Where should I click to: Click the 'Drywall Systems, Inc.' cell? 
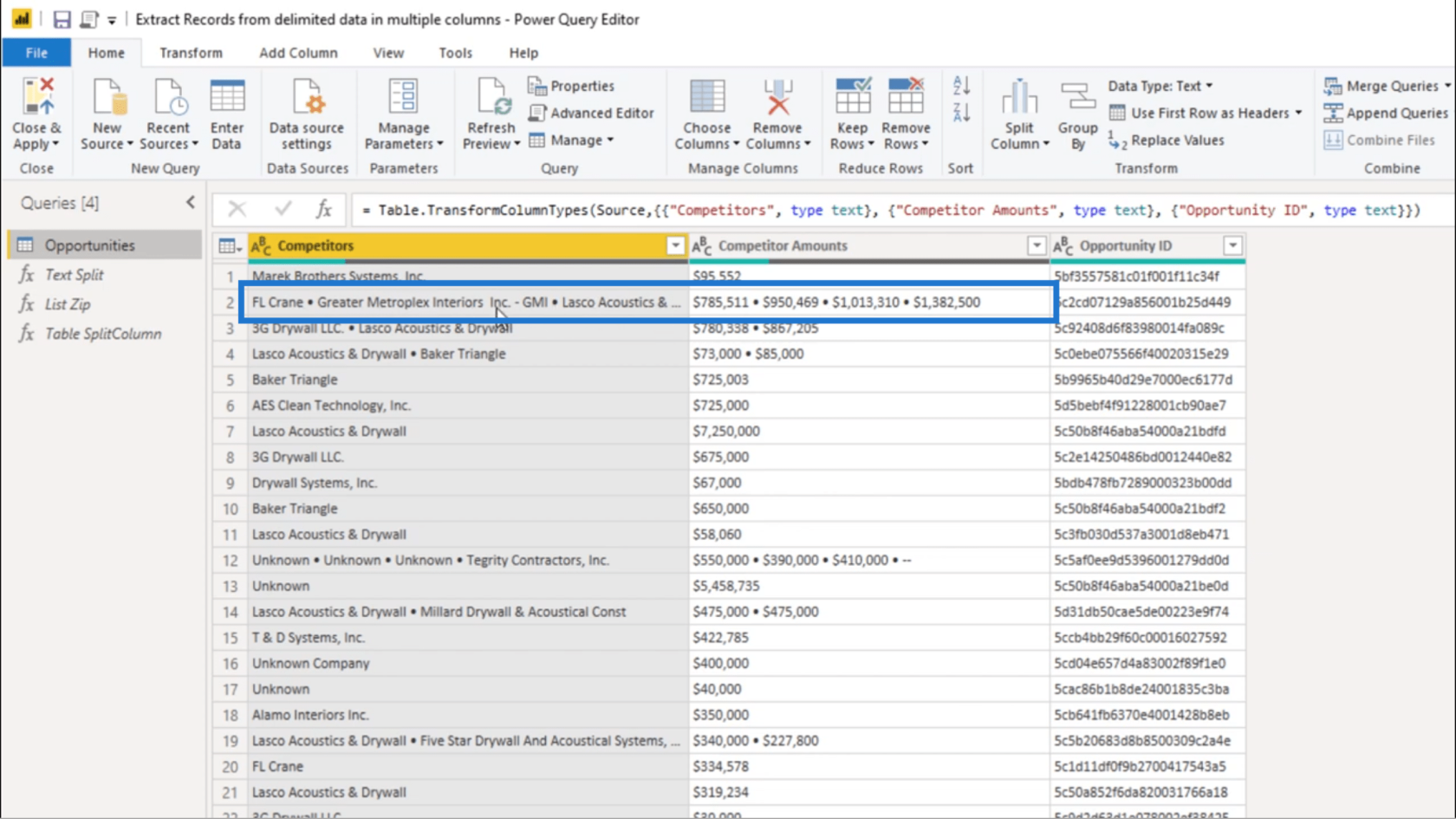coord(468,483)
